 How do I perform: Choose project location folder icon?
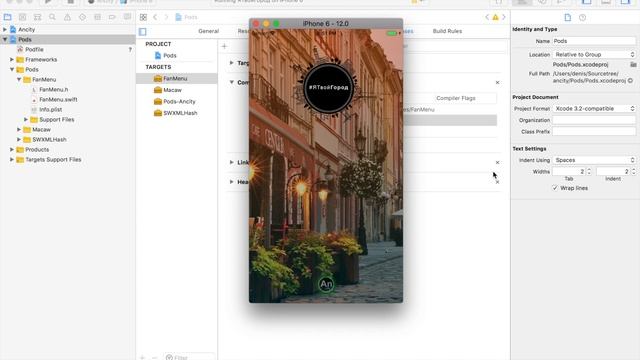[x=633, y=64]
